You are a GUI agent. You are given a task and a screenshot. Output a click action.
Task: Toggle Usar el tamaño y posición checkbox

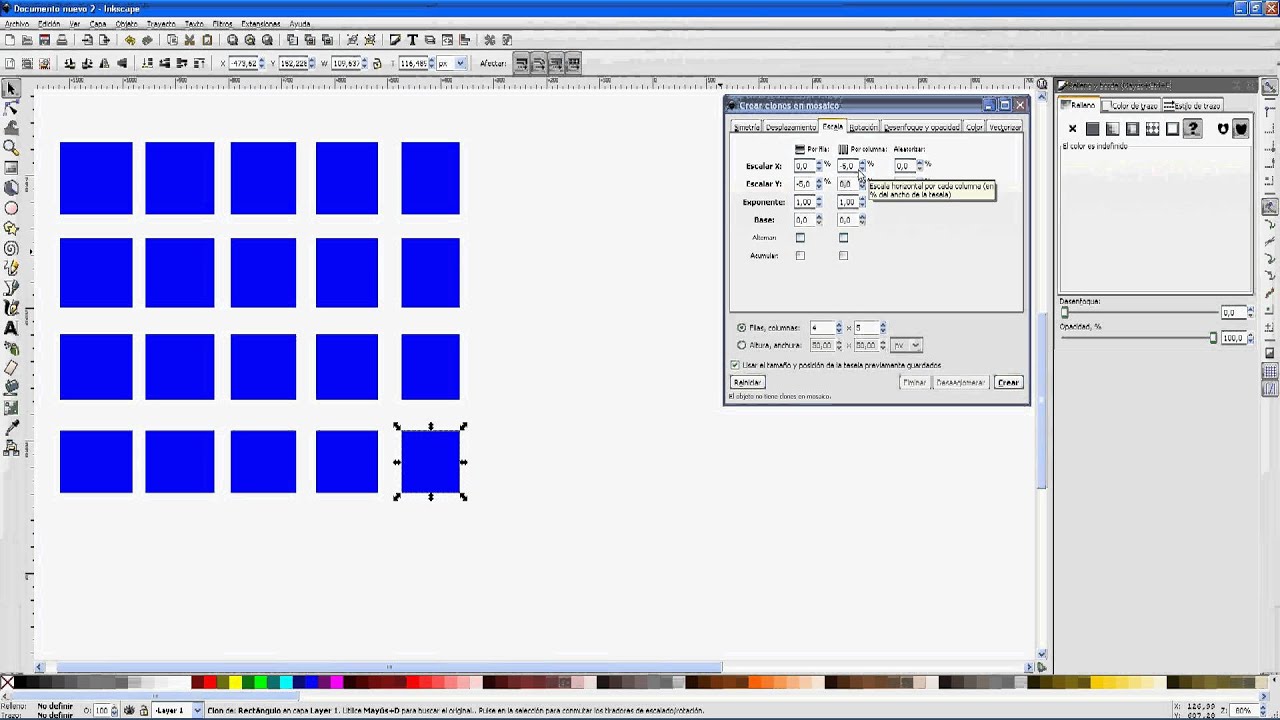tap(735, 365)
